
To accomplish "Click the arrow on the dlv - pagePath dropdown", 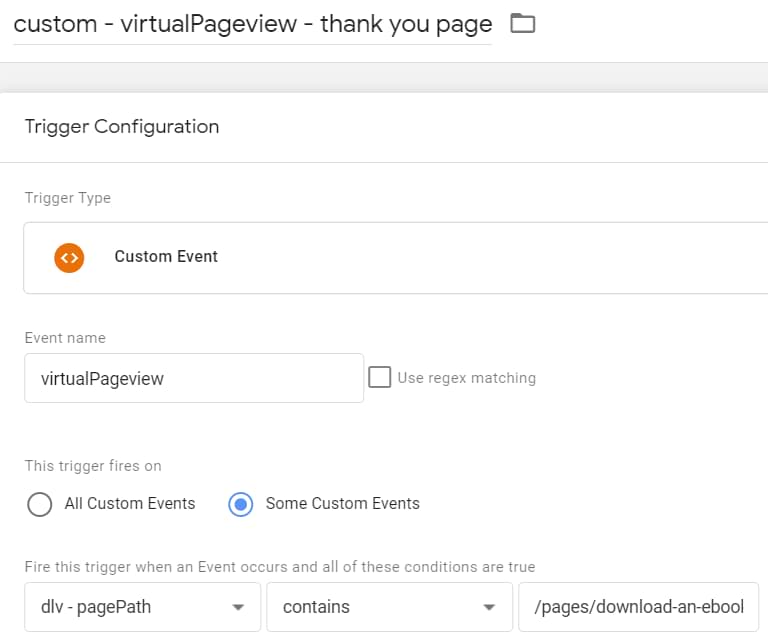I will pos(238,608).
